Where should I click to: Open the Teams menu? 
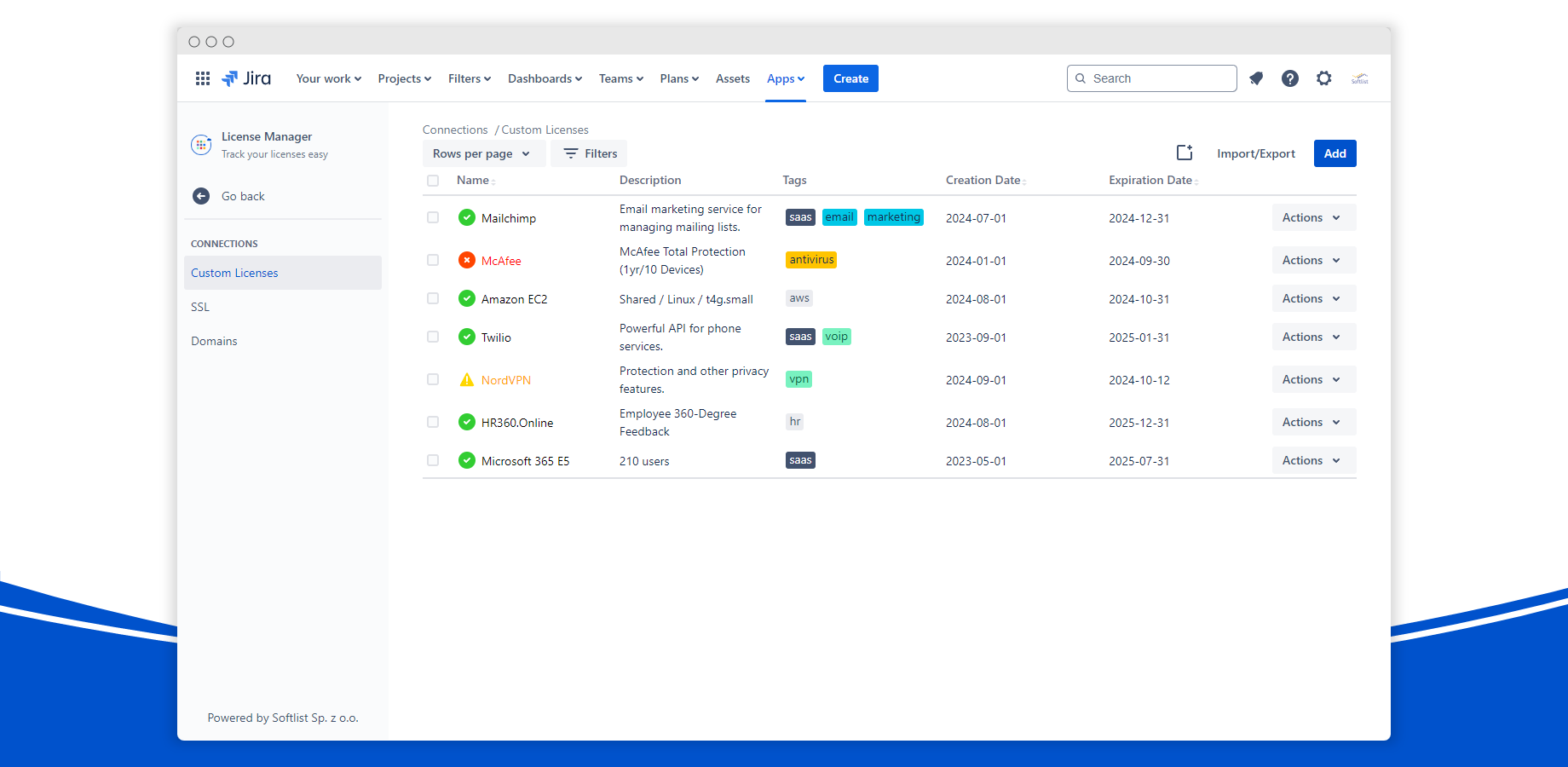pyautogui.click(x=621, y=78)
